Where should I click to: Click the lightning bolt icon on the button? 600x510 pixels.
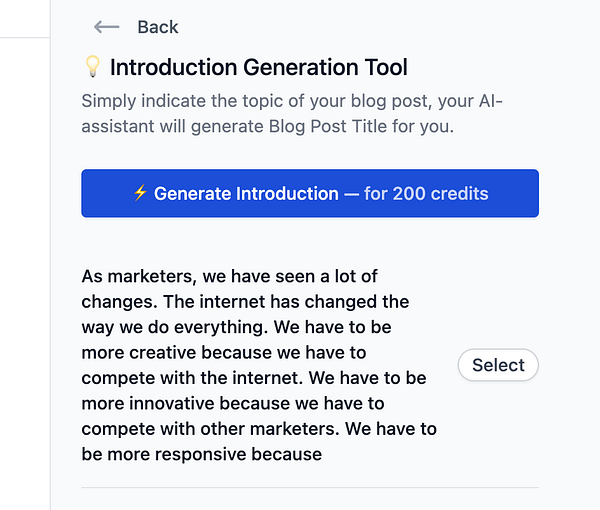[x=140, y=193]
